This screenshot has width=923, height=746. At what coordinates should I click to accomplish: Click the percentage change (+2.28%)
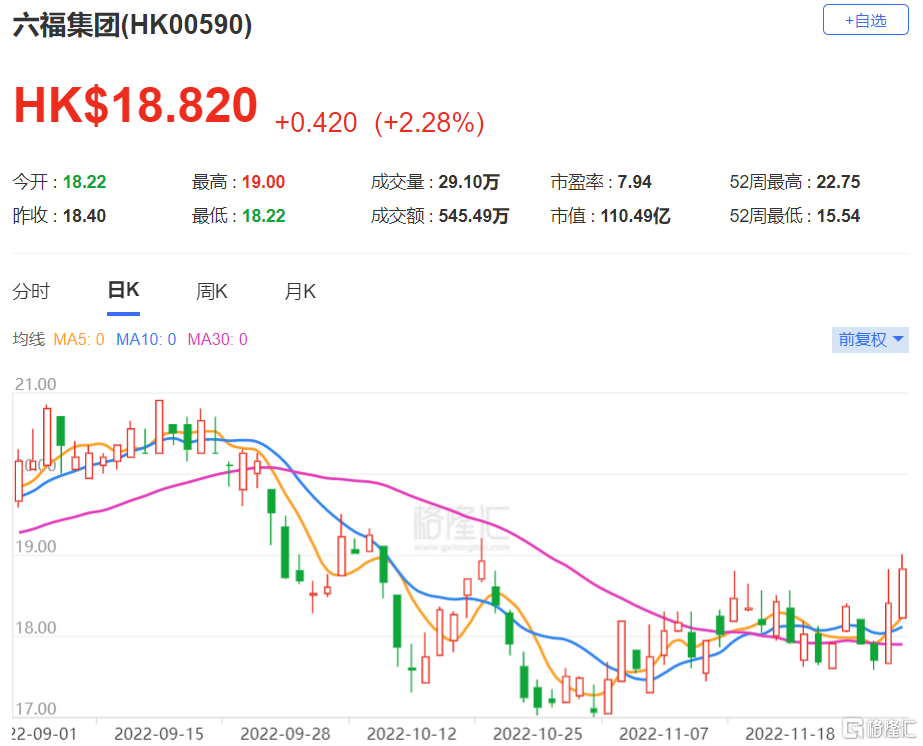(x=430, y=122)
